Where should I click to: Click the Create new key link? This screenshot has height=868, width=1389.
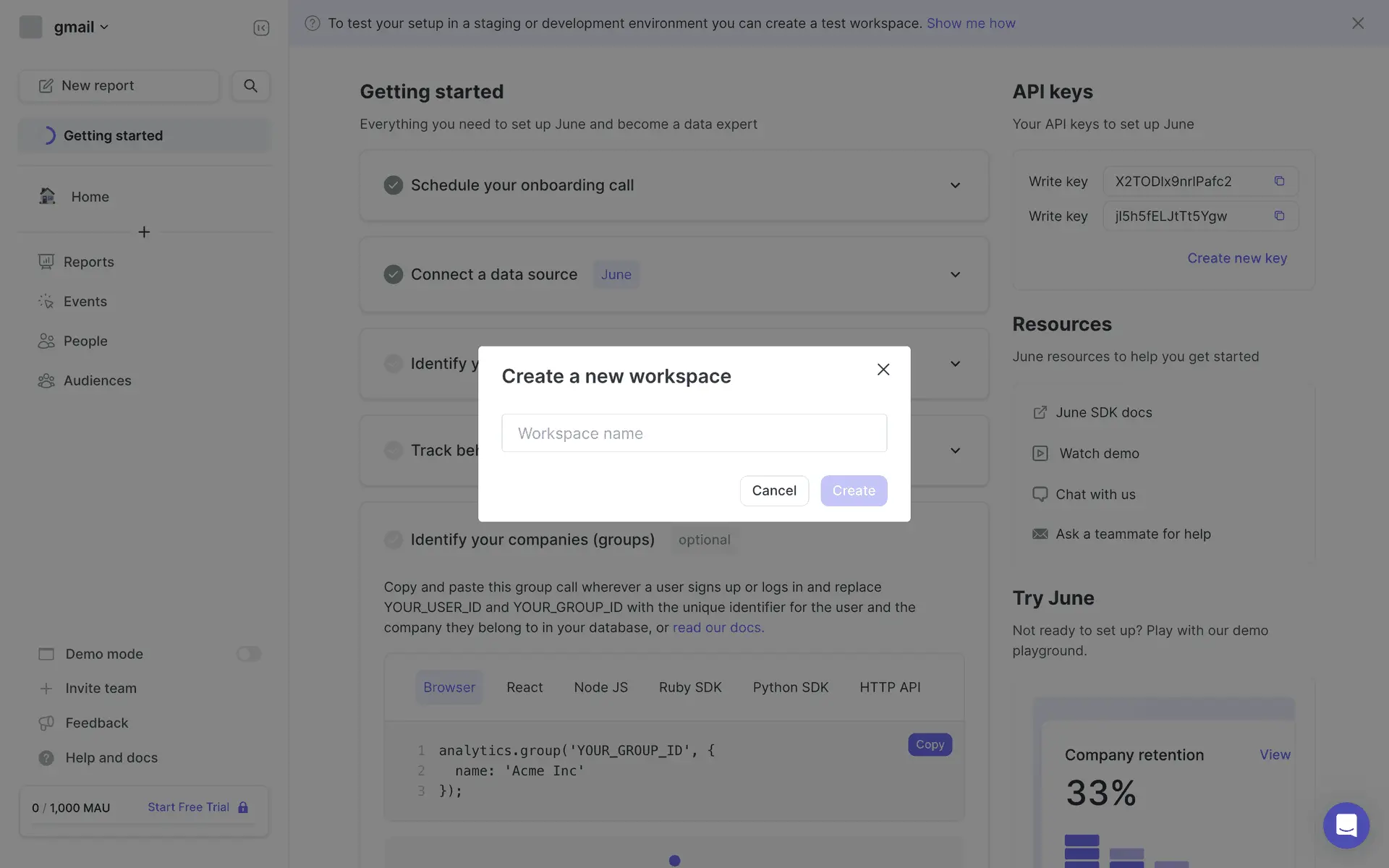pyautogui.click(x=1236, y=258)
